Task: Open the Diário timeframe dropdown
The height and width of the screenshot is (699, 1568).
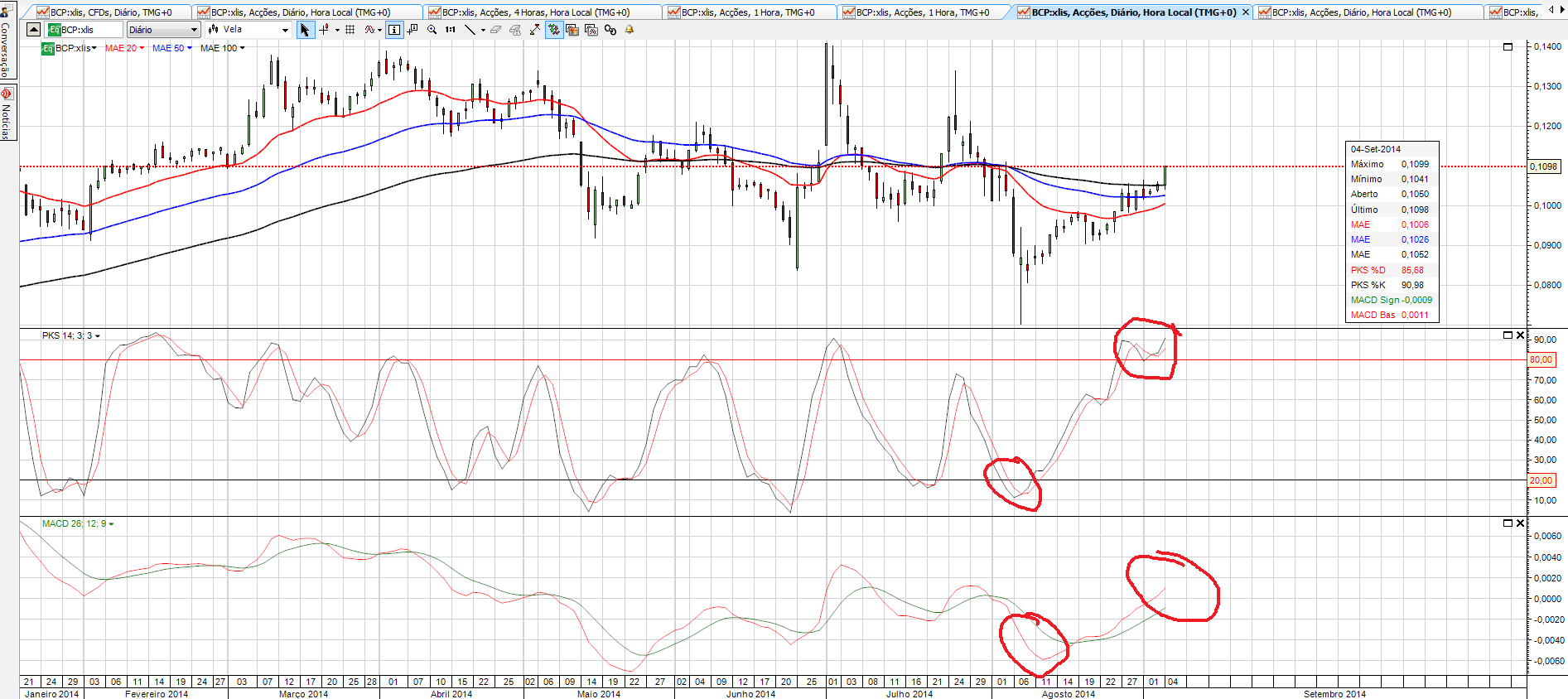Action: click(163, 30)
